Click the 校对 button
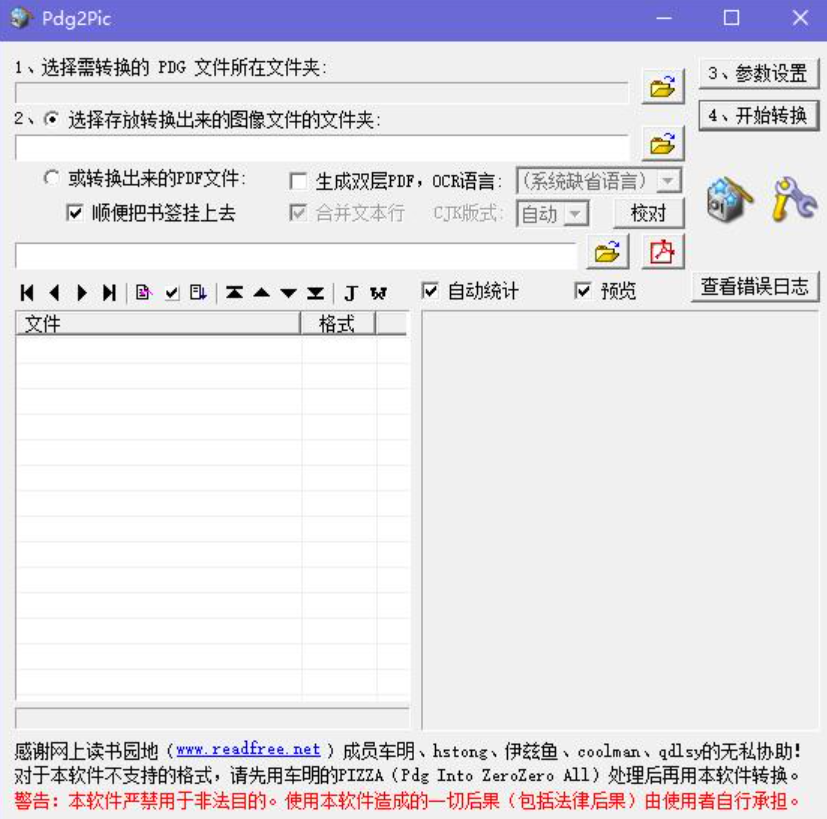 tap(649, 213)
